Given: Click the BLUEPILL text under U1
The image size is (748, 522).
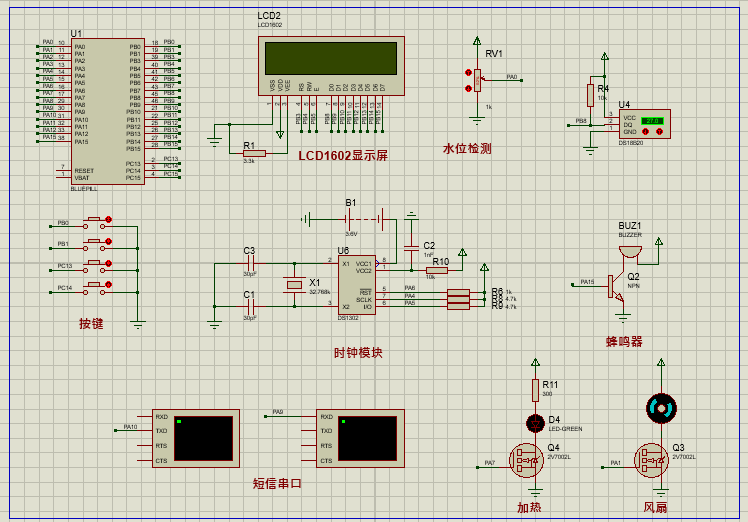Looking at the screenshot, I should coord(84,189).
